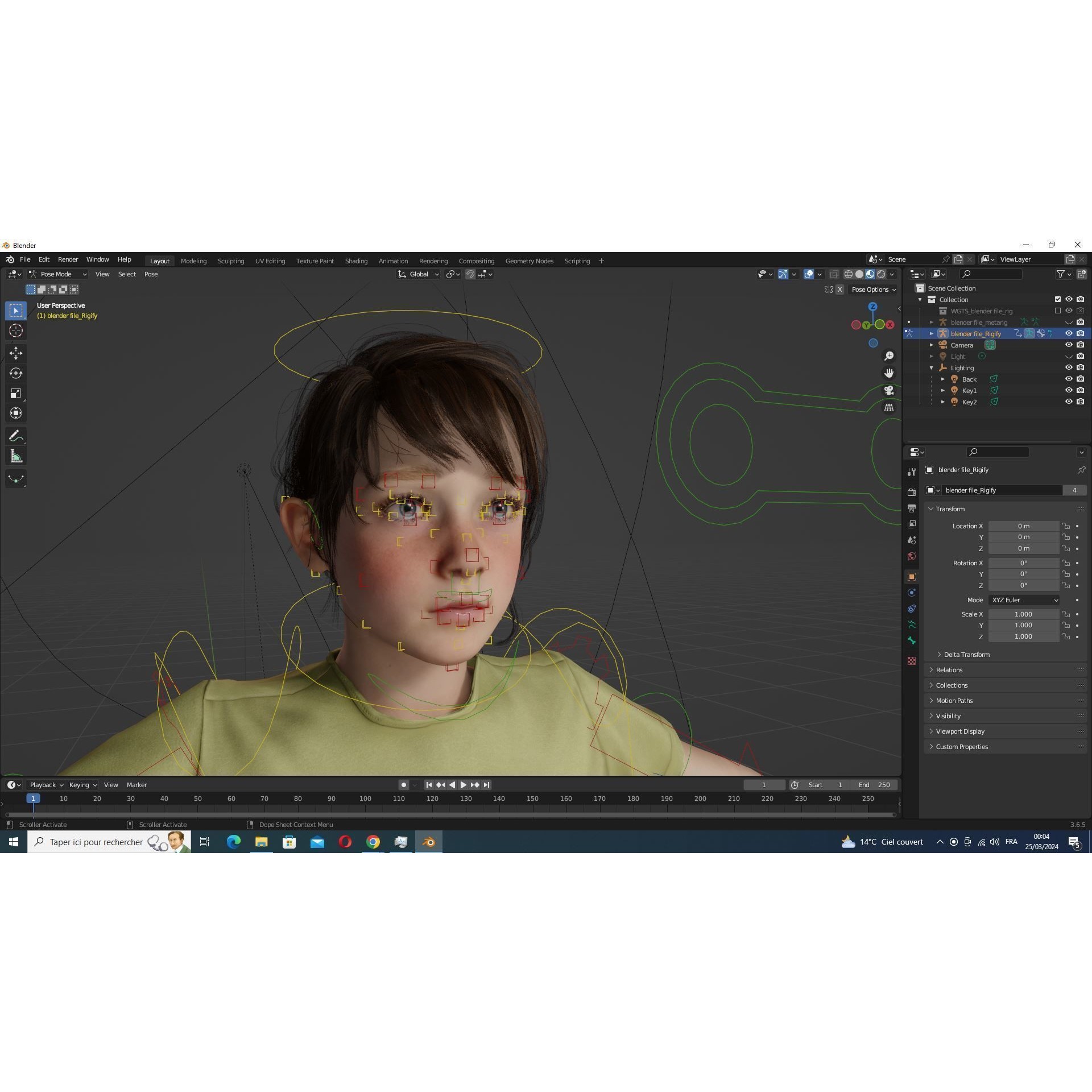Screen dimensions: 1092x1092
Task: Select the Transform tool
Action: tap(16, 413)
